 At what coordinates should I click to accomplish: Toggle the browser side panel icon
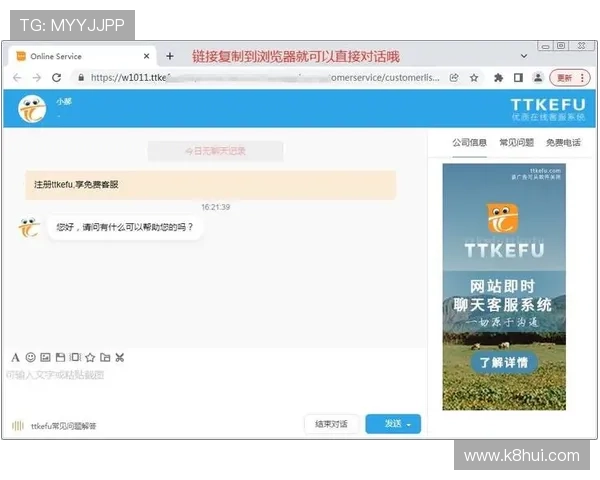point(518,78)
